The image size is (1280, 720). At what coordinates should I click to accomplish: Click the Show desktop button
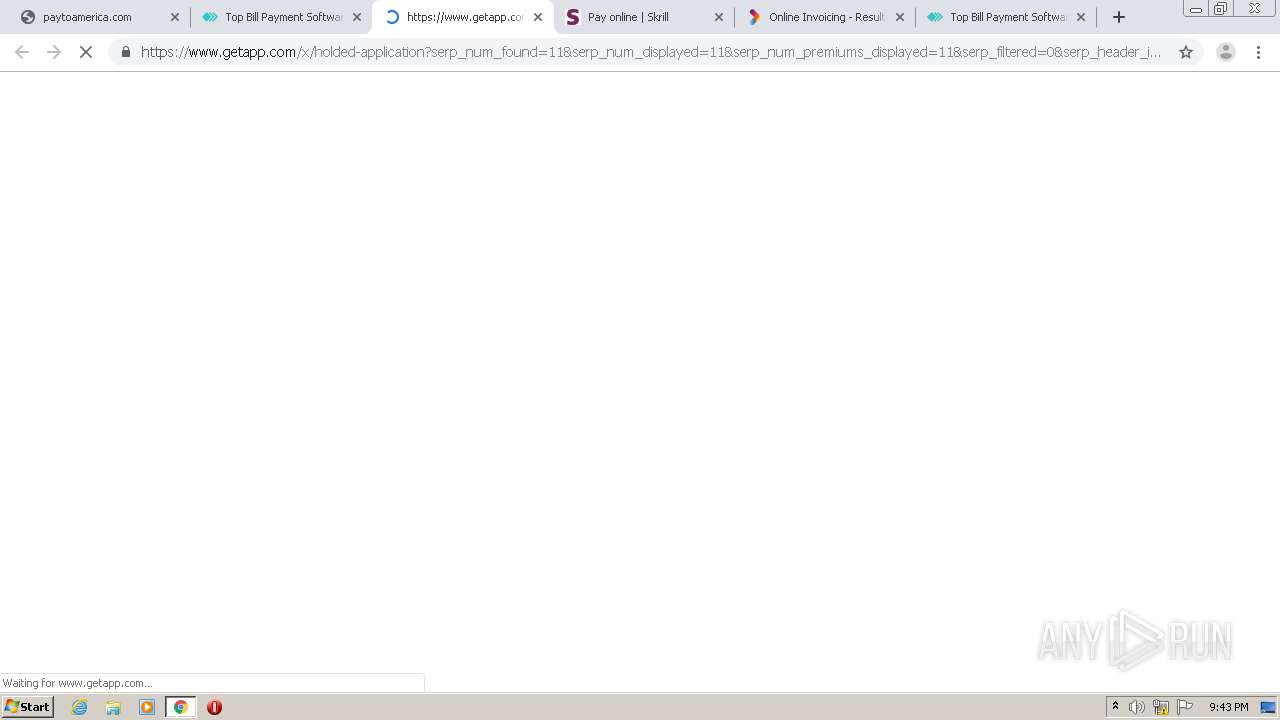(1269, 707)
